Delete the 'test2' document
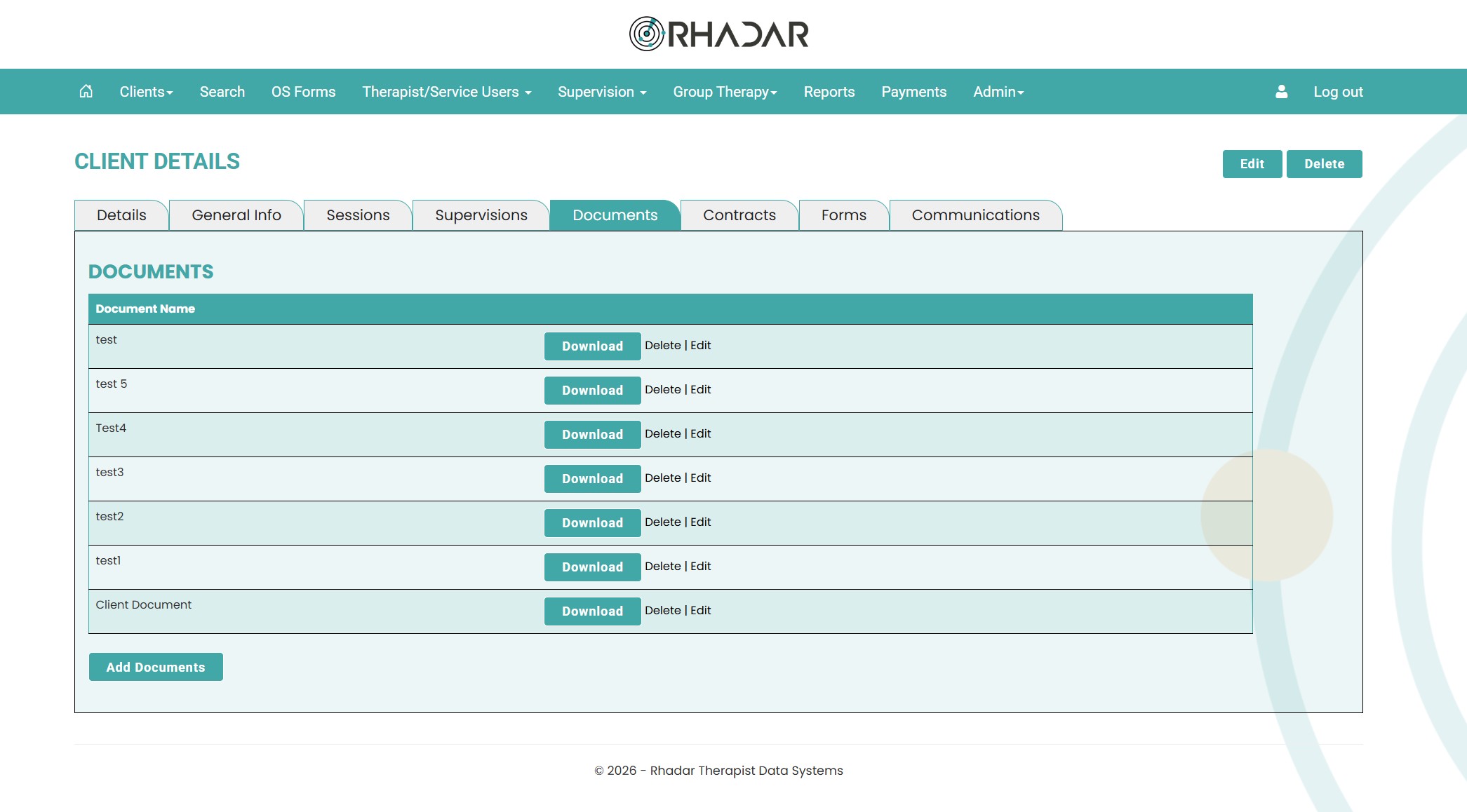The width and height of the screenshot is (1467, 812). click(x=663, y=522)
